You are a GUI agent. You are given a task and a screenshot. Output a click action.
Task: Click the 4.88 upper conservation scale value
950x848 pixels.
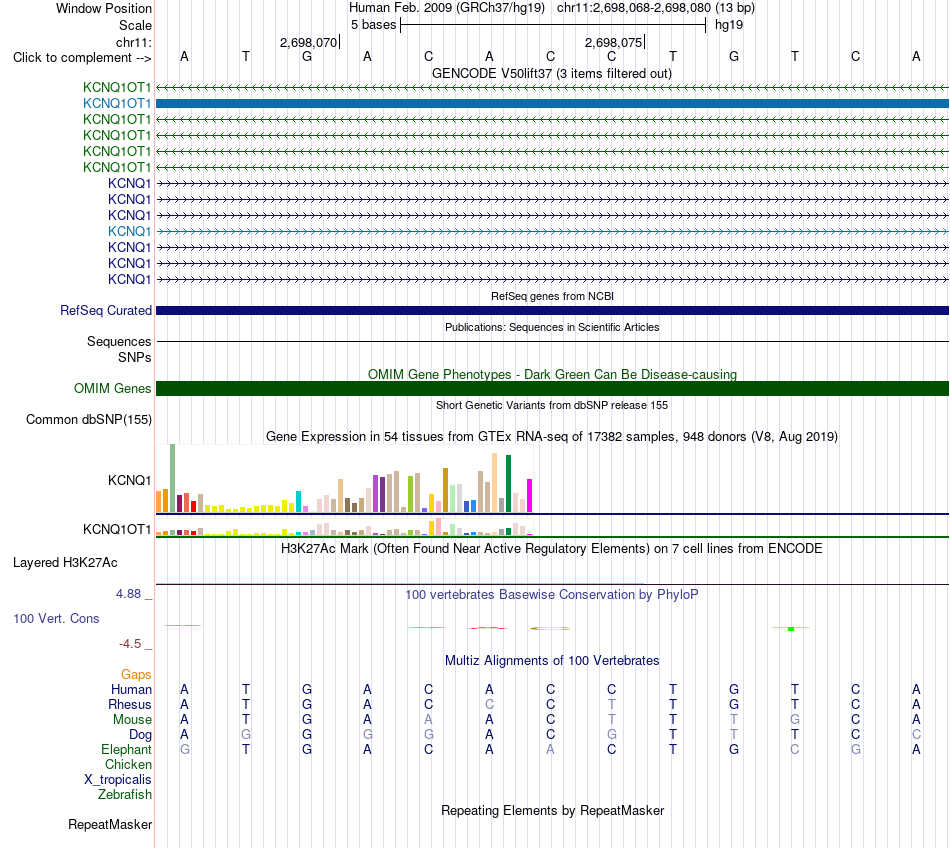point(129,594)
